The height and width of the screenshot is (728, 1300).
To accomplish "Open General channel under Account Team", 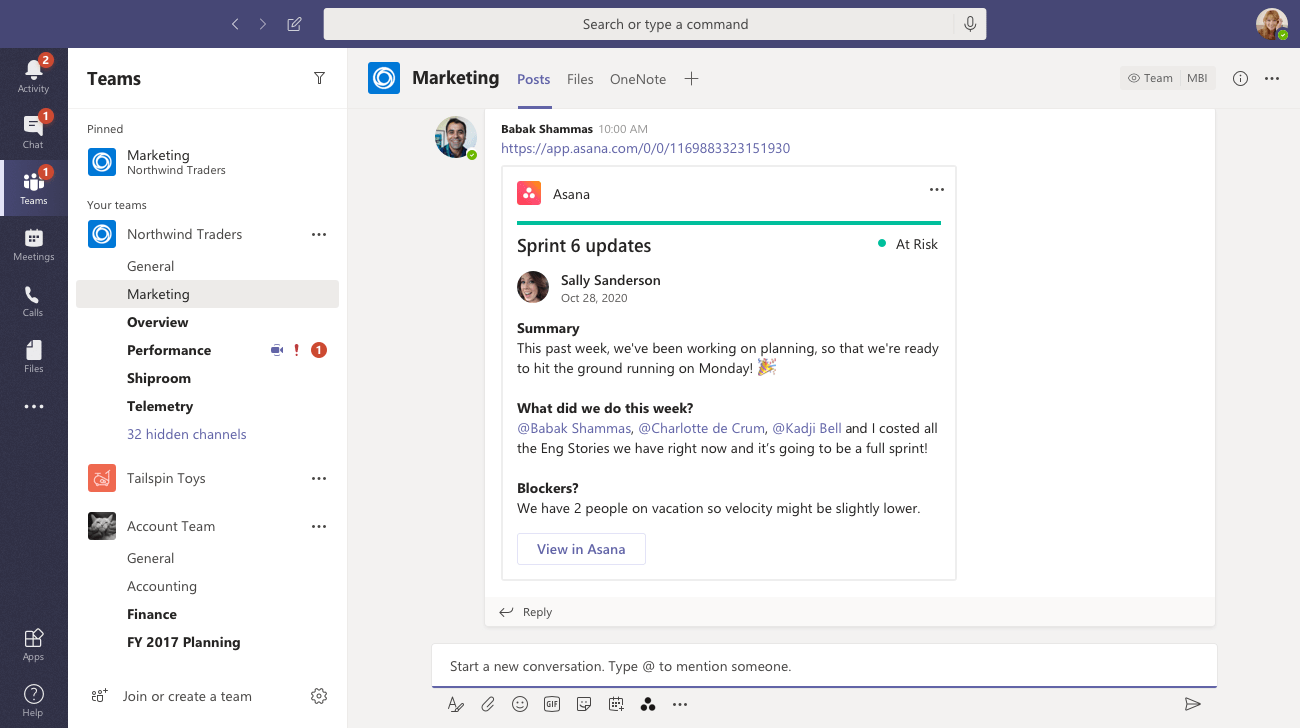I will pos(151,558).
